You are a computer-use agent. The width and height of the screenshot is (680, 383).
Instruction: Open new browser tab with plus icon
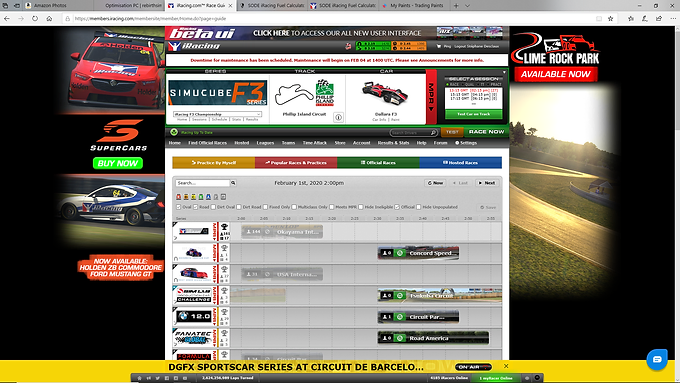point(456,6)
